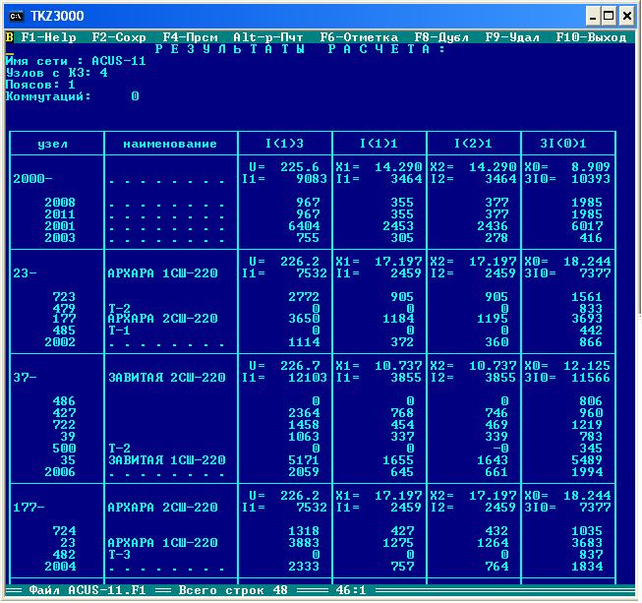
Task: Click branch node 485
Action: 64,330
